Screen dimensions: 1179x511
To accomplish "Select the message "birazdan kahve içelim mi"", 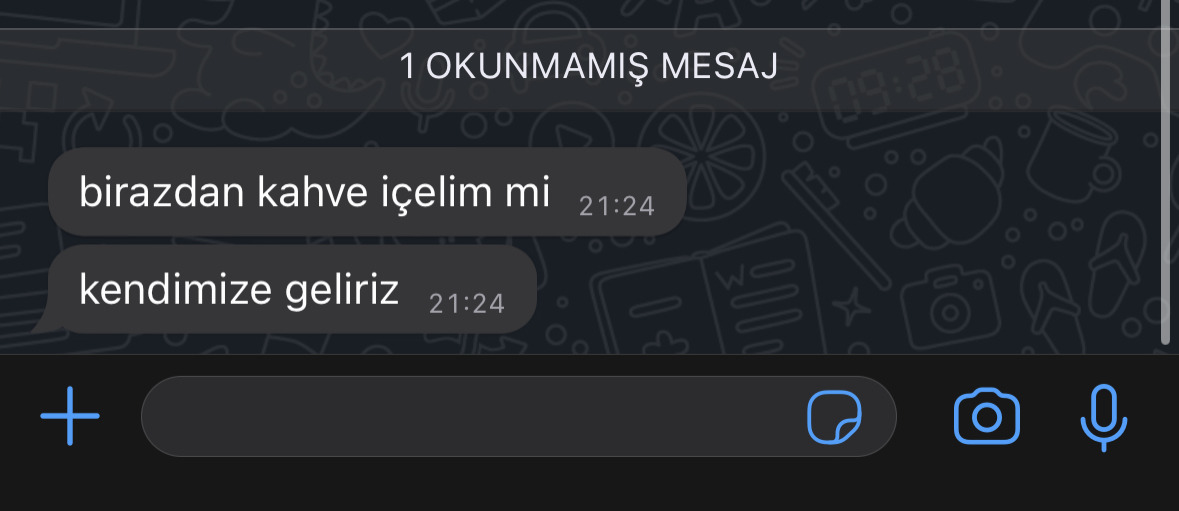I will click(x=368, y=192).
